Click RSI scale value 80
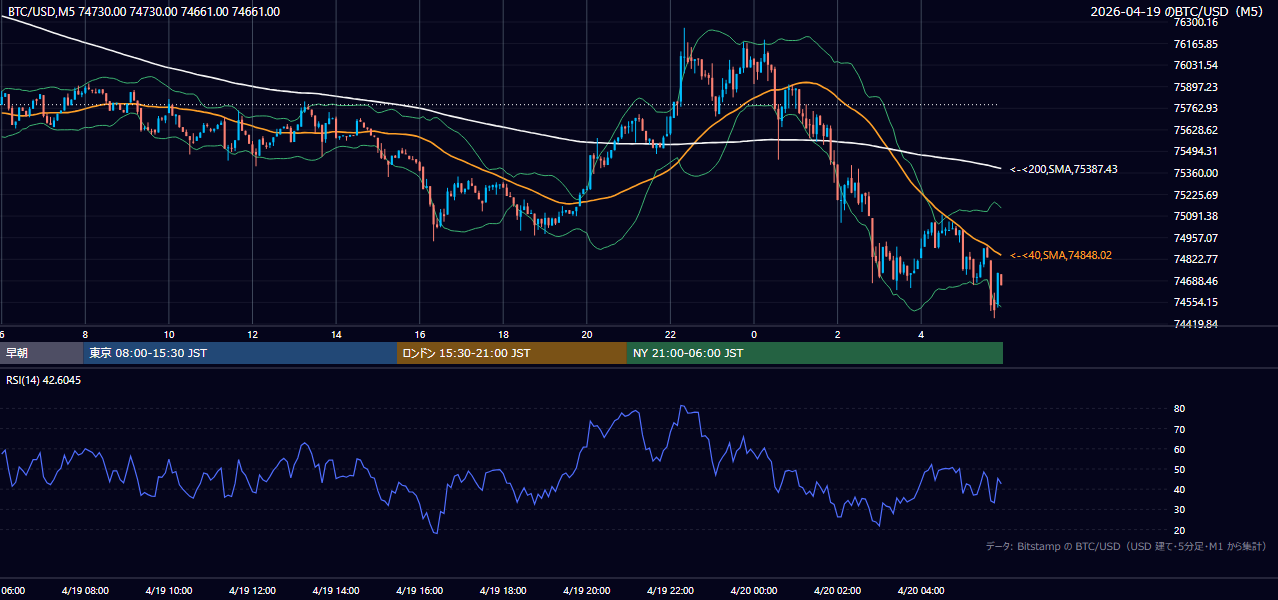This screenshot has height=600, width=1278. [x=1179, y=409]
